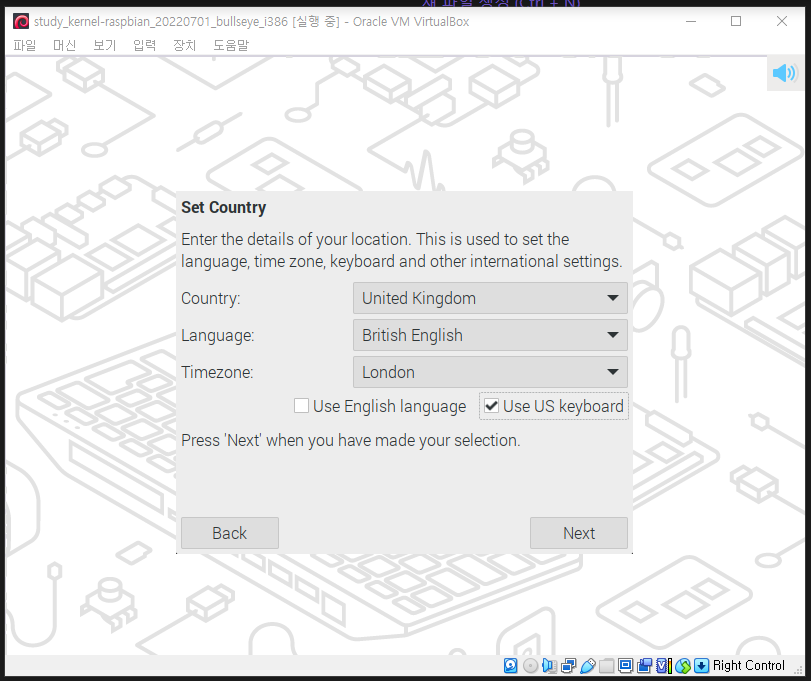Expand the Language selection list

click(x=489, y=334)
